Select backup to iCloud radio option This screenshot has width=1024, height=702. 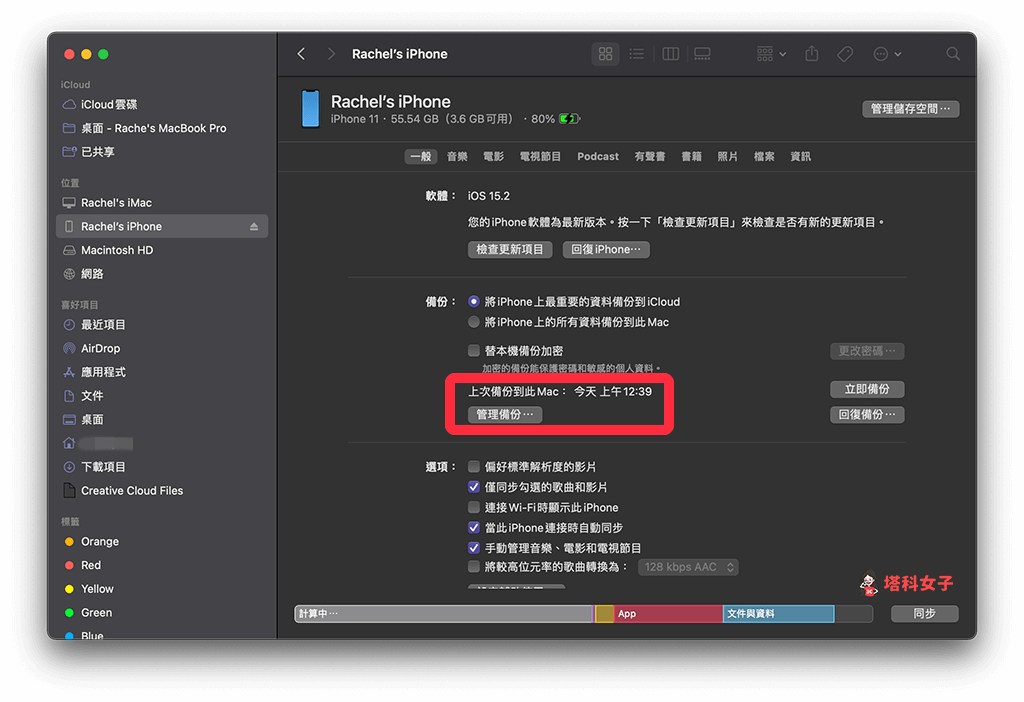(474, 302)
